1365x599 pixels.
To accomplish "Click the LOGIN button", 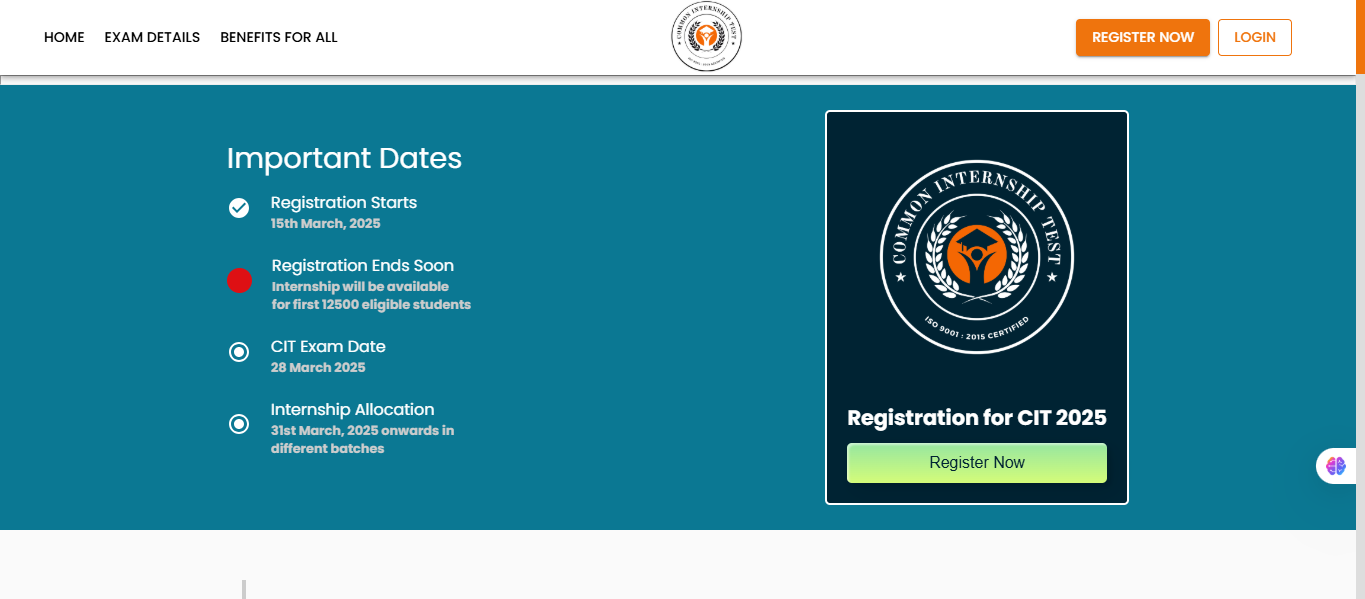I will pos(1254,37).
